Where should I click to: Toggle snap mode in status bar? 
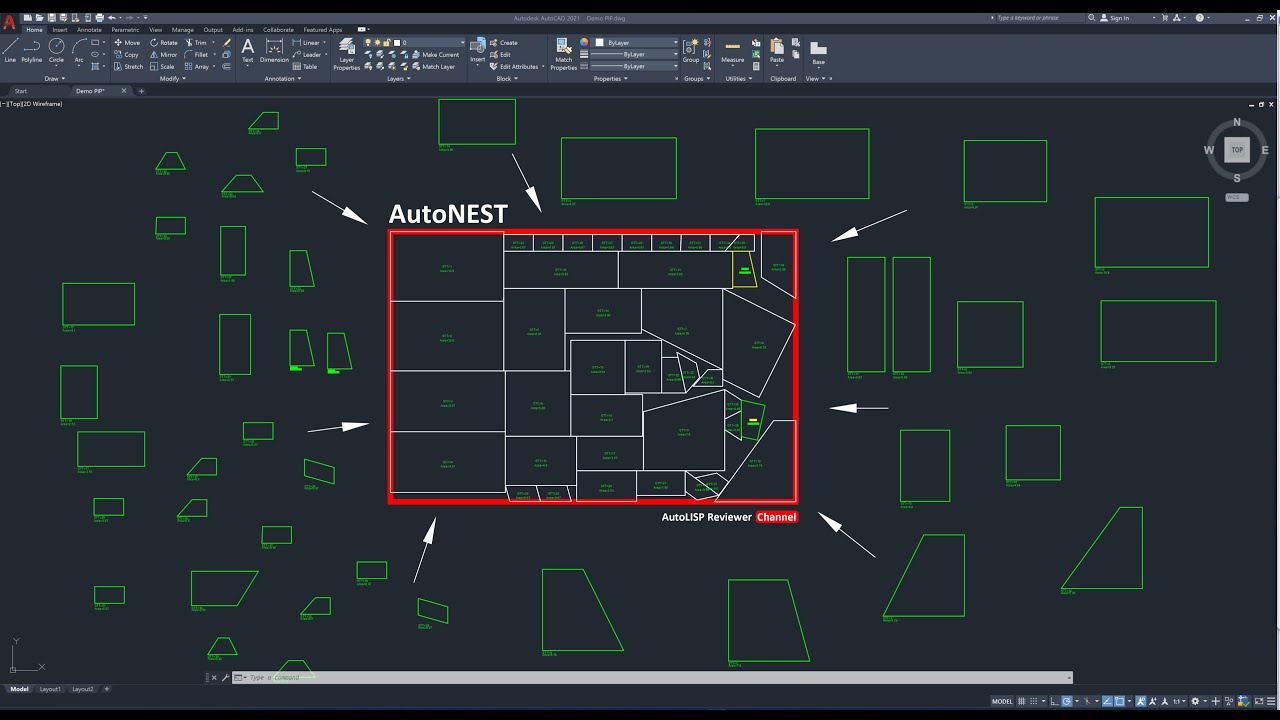coord(1033,701)
